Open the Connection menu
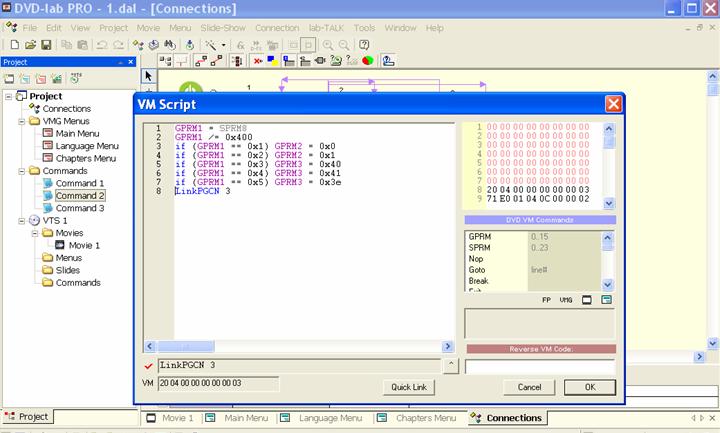The height and width of the screenshot is (433, 720). 277,28
